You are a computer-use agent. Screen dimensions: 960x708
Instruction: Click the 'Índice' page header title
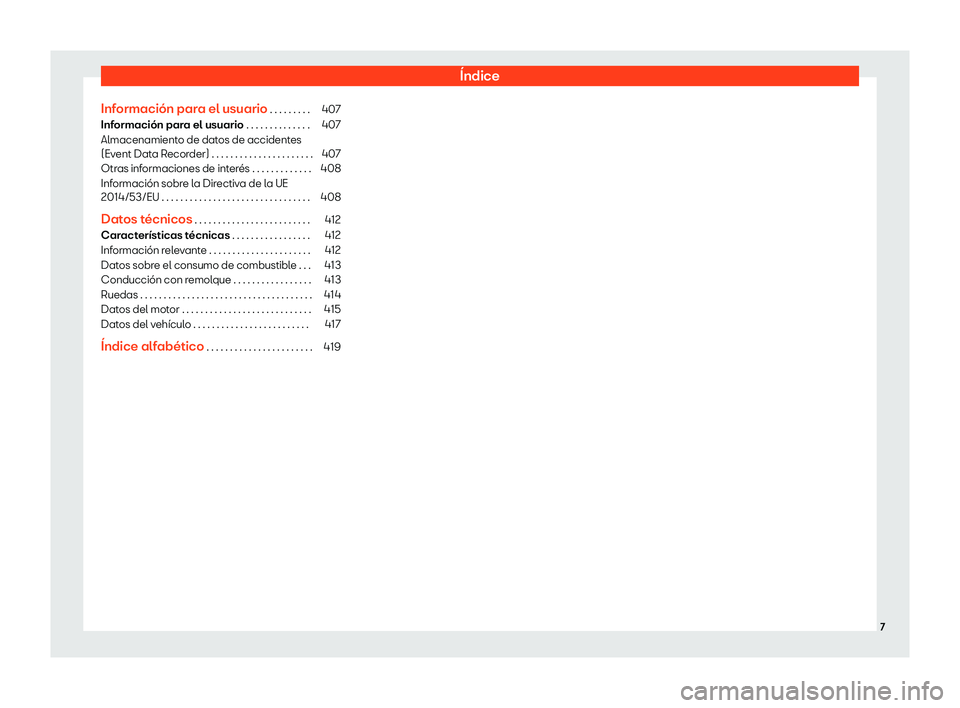pos(479,76)
